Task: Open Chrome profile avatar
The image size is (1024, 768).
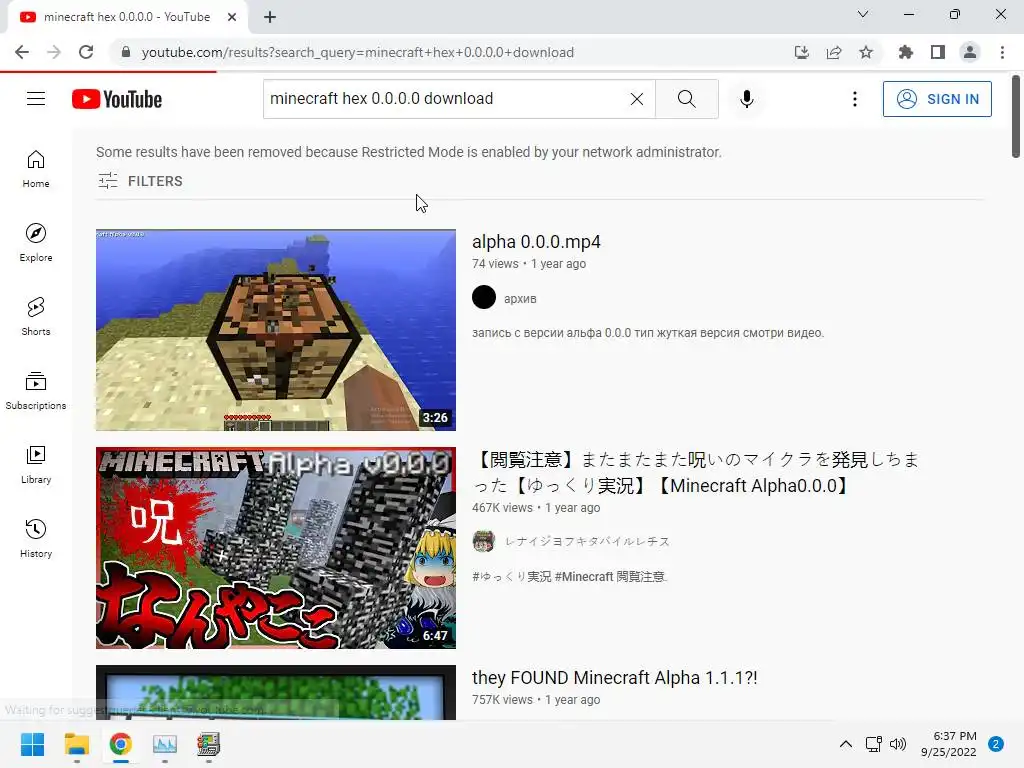Action: [970, 52]
